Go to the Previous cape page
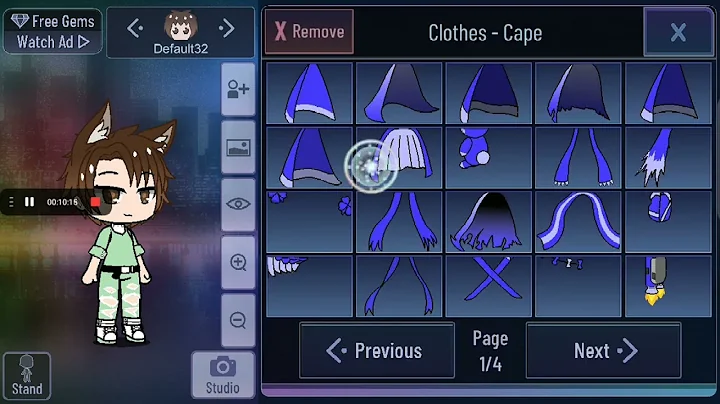Viewport: 720px width, 404px height. (x=377, y=351)
